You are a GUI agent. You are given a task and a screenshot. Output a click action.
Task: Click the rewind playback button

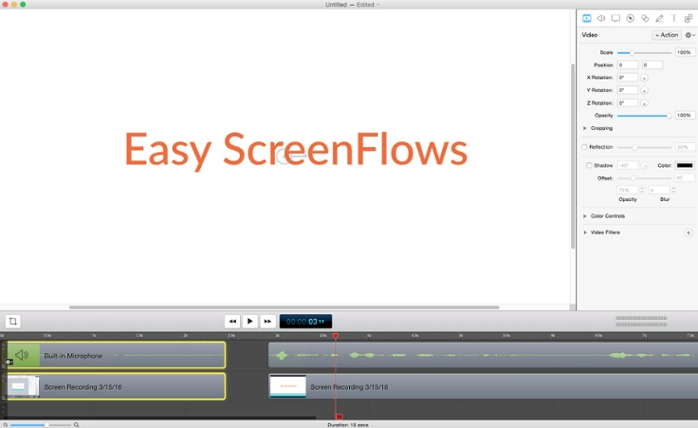point(232,321)
